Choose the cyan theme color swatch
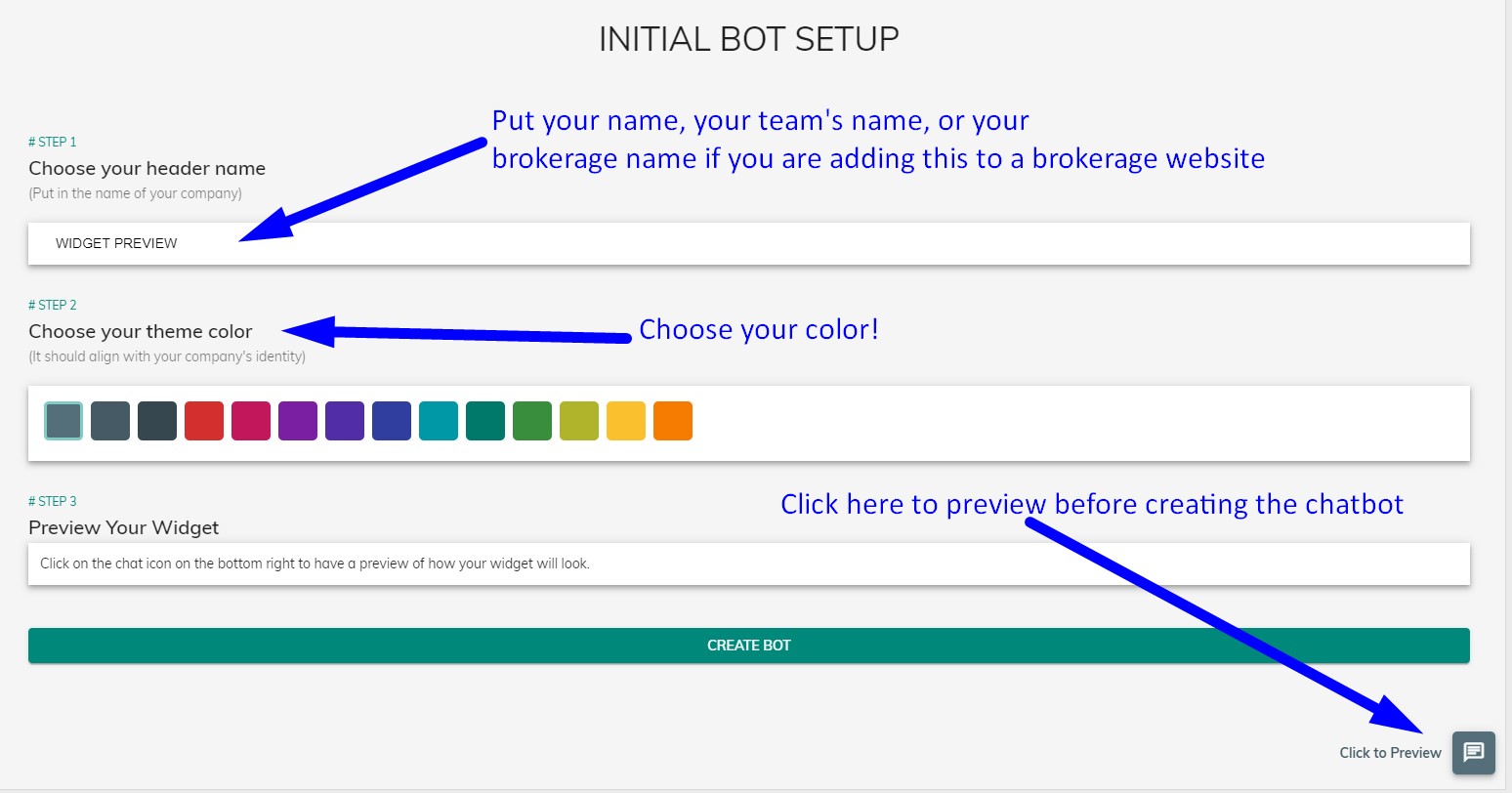Image resolution: width=1512 pixels, height=793 pixels. tap(439, 421)
